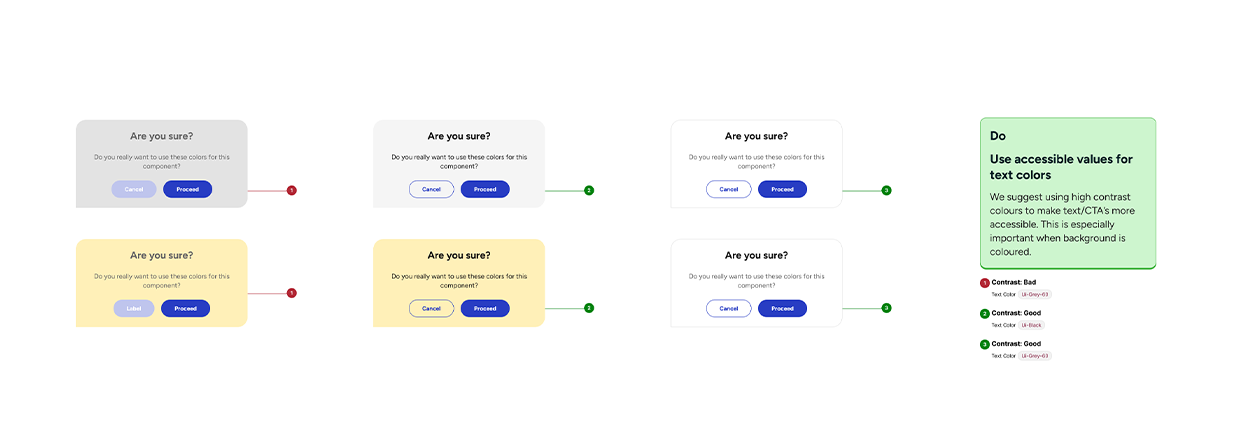Click Cancel in the upper white dialog
Image resolution: width=1250 pixels, height=448 pixels.
pos(728,189)
